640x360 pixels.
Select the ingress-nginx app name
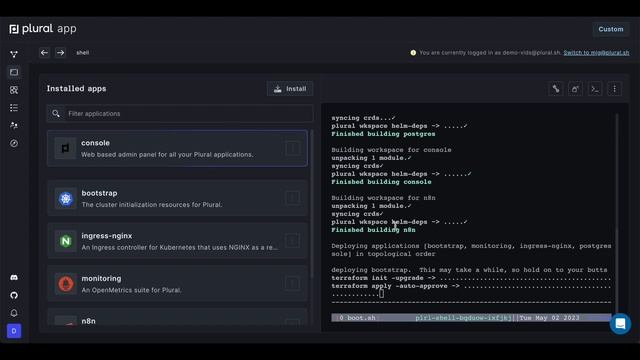pyautogui.click(x=107, y=236)
